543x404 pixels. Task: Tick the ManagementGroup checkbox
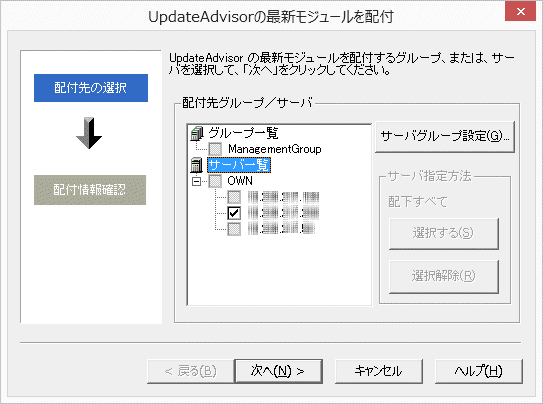pyautogui.click(x=215, y=149)
